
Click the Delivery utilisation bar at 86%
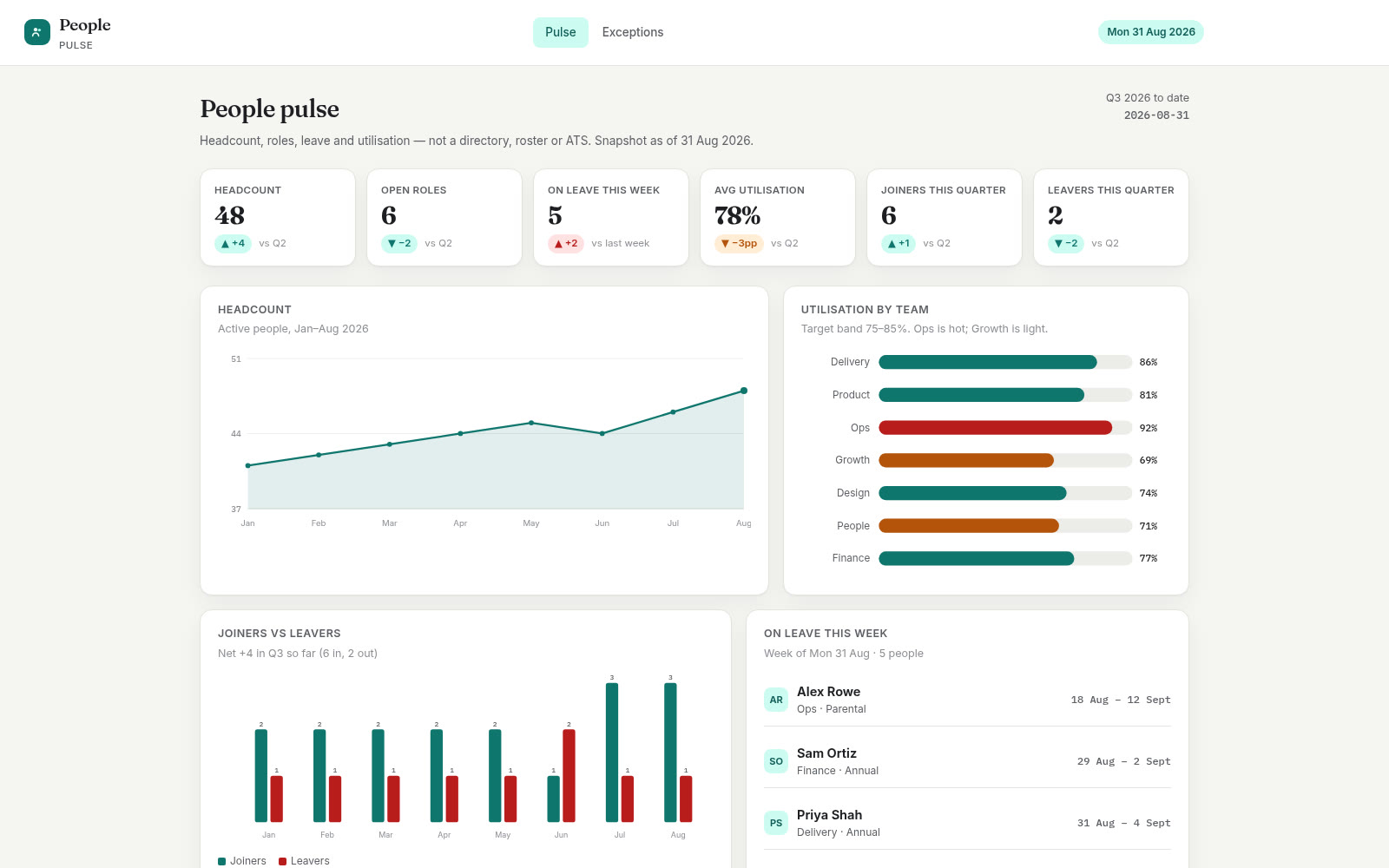[988, 362]
